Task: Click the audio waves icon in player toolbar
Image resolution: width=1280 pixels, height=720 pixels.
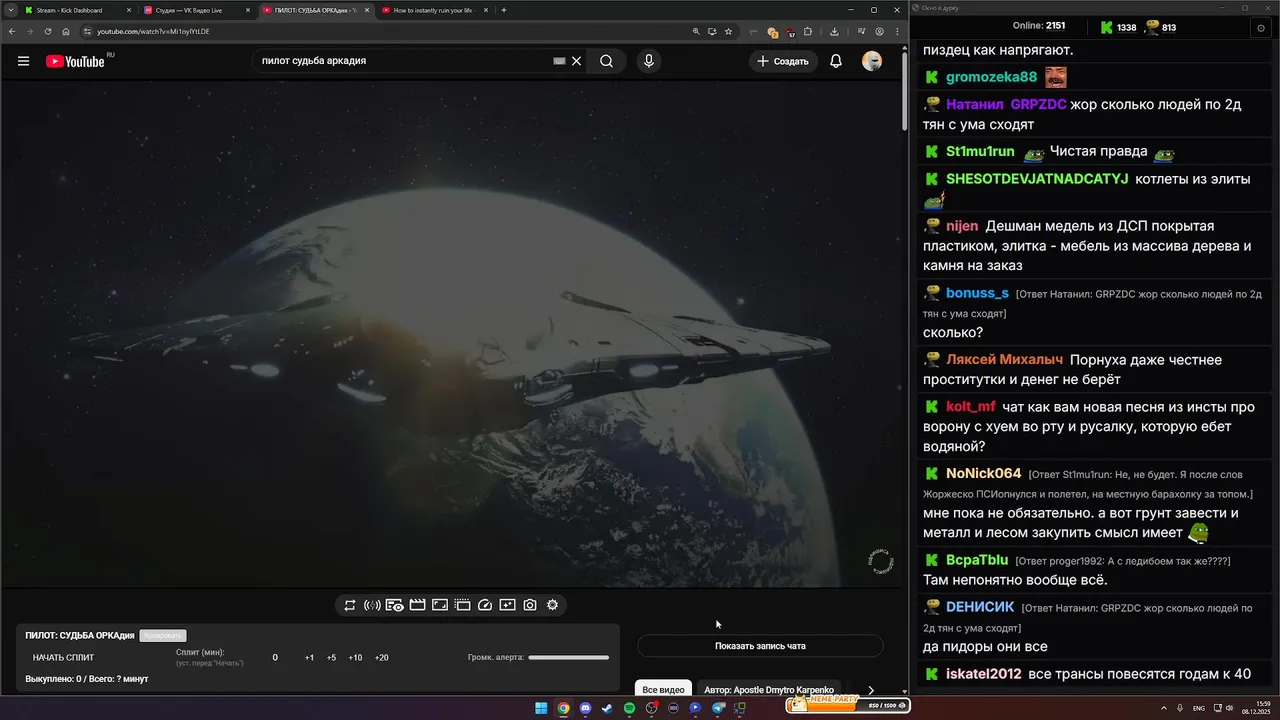Action: tap(372, 605)
